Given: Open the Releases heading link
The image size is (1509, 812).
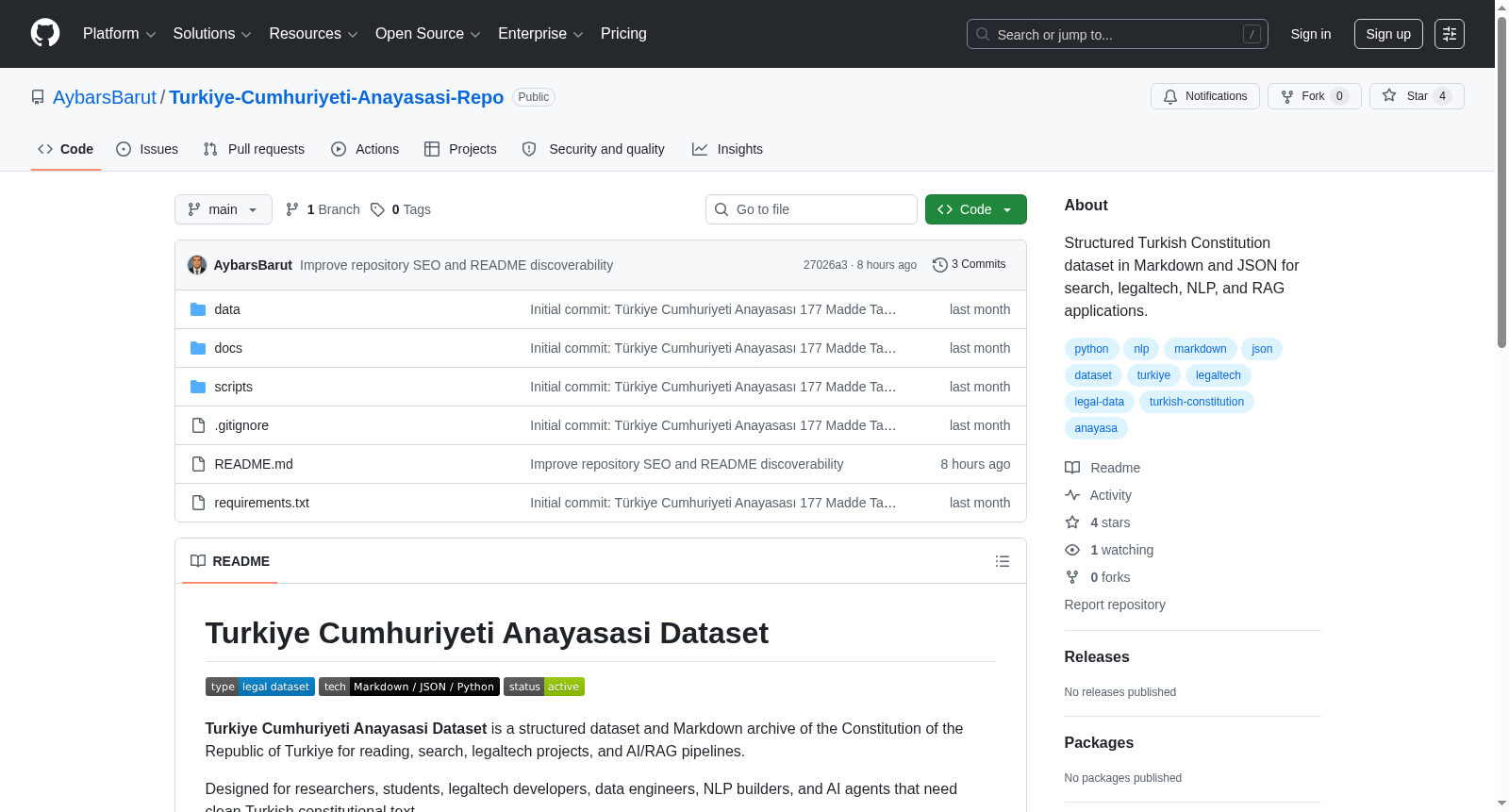Looking at the screenshot, I should coord(1097,657).
